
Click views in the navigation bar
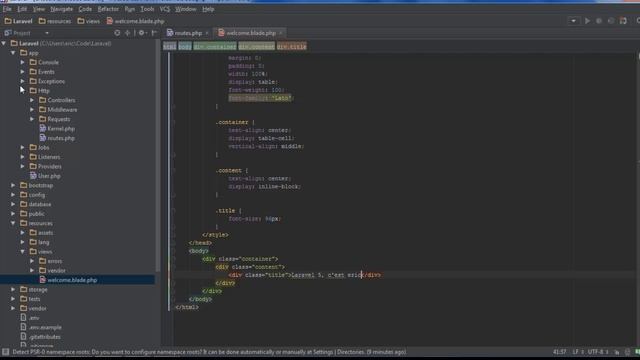(x=89, y=21)
